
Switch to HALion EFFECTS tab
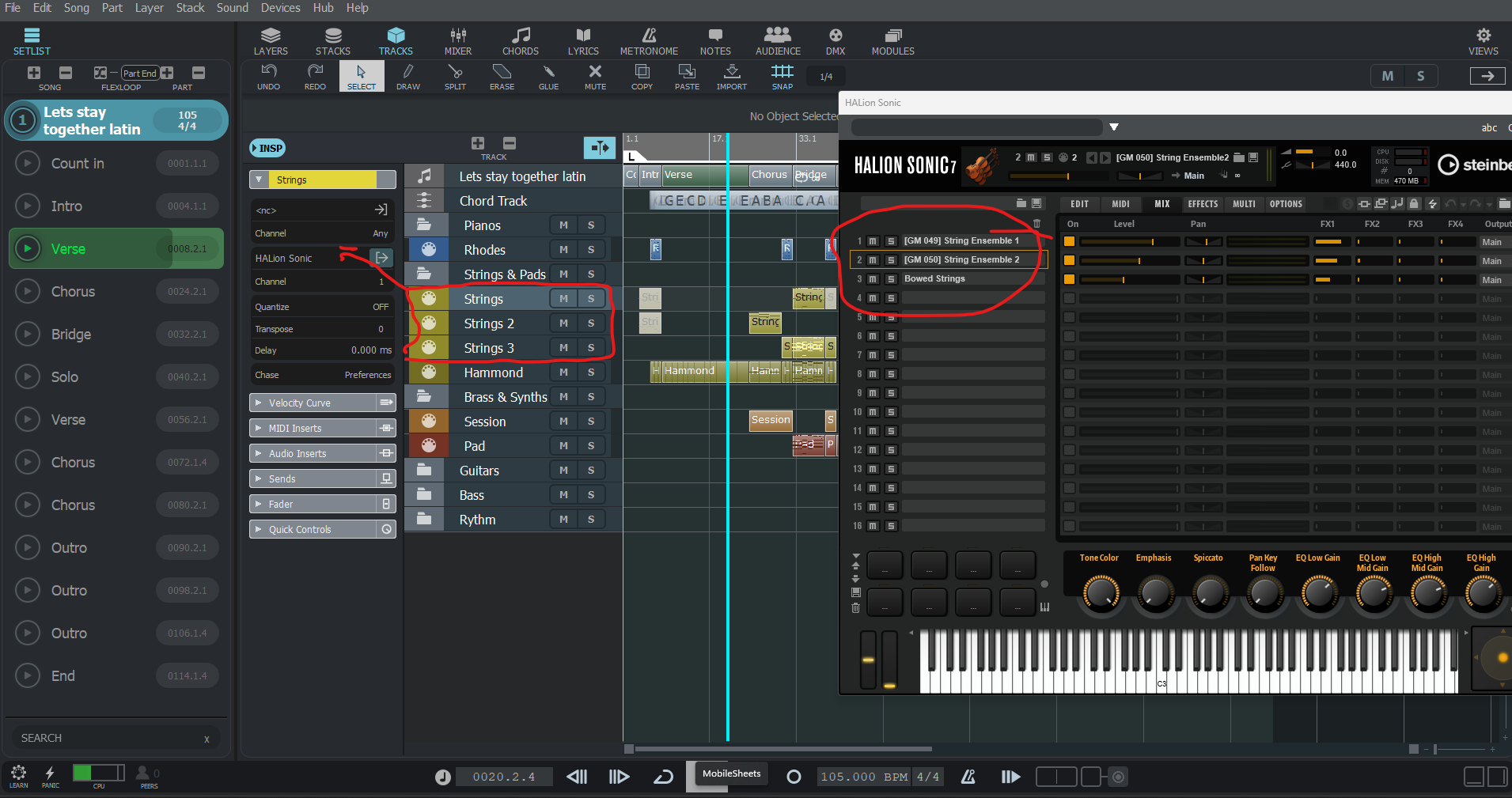point(1203,204)
